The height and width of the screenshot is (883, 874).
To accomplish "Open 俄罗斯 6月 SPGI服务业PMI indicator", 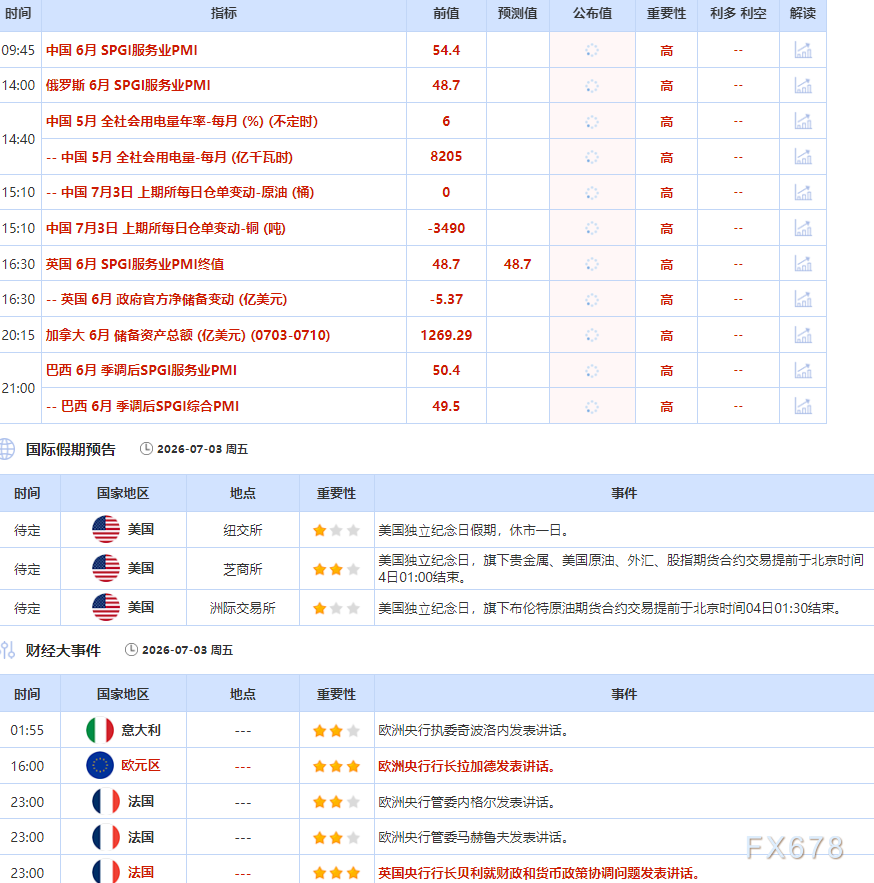I will (128, 86).
